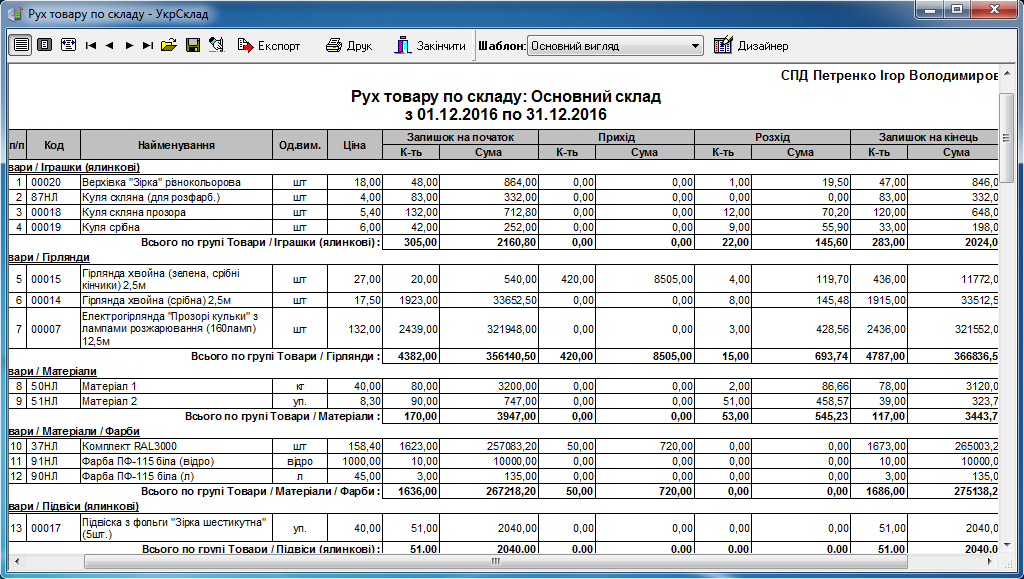Image resolution: width=1024 pixels, height=579 pixels.
Task: Close report via Закінчити button
Action: click(x=430, y=46)
